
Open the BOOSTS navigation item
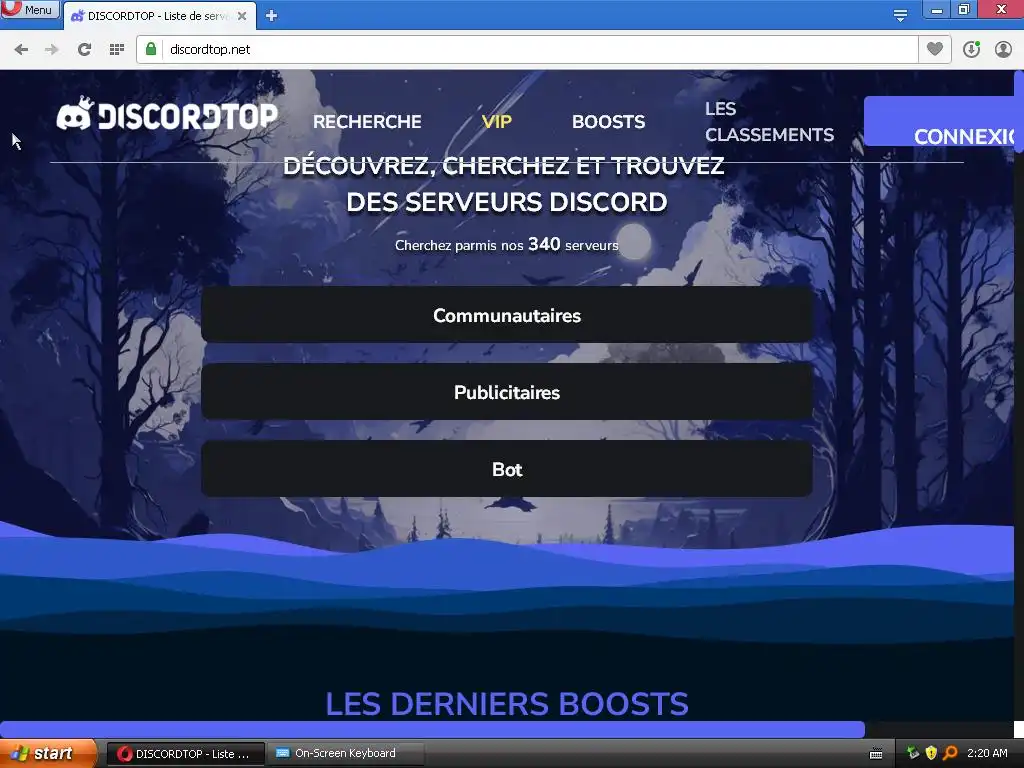(608, 121)
